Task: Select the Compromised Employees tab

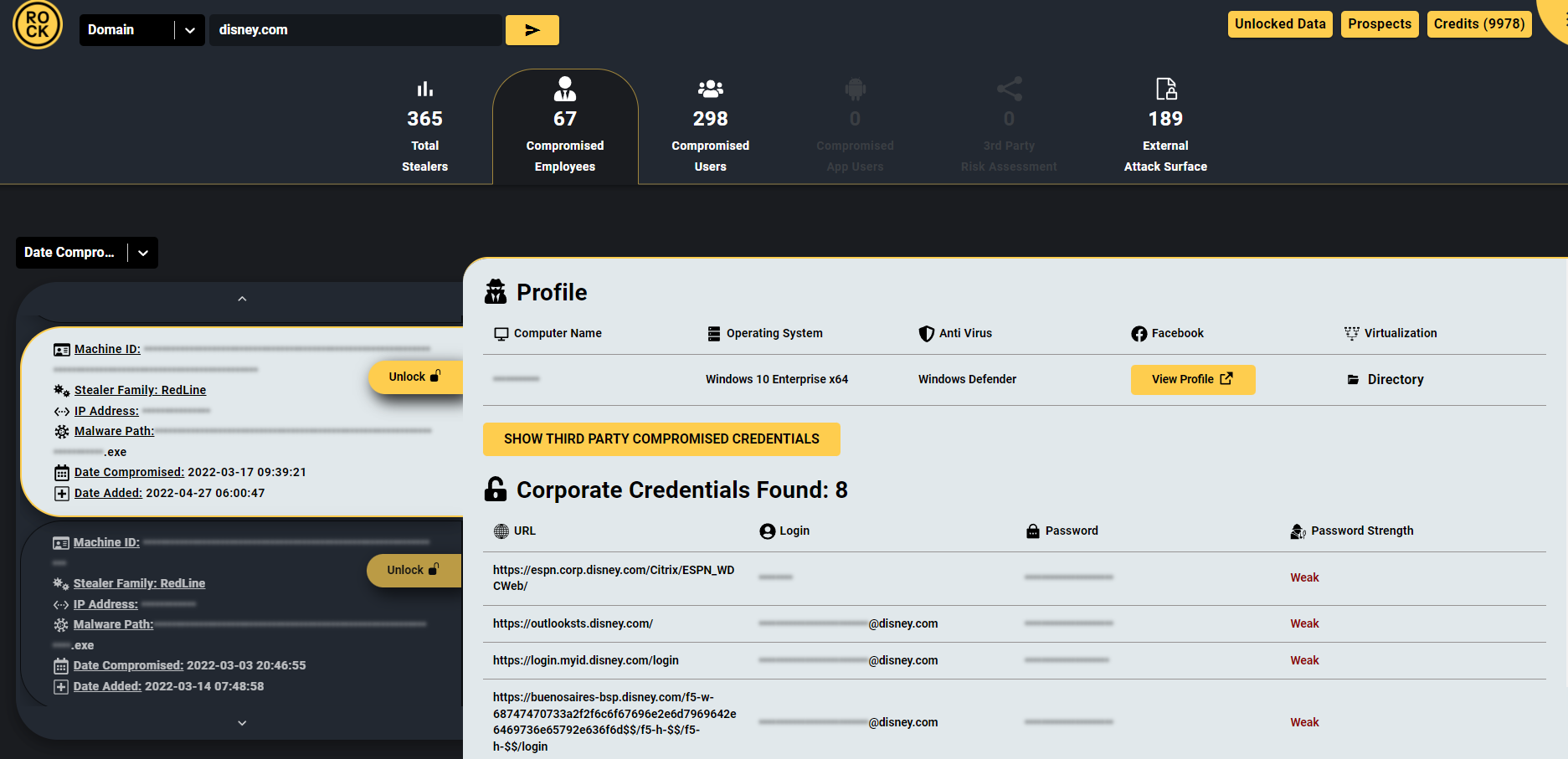Action: point(565,127)
